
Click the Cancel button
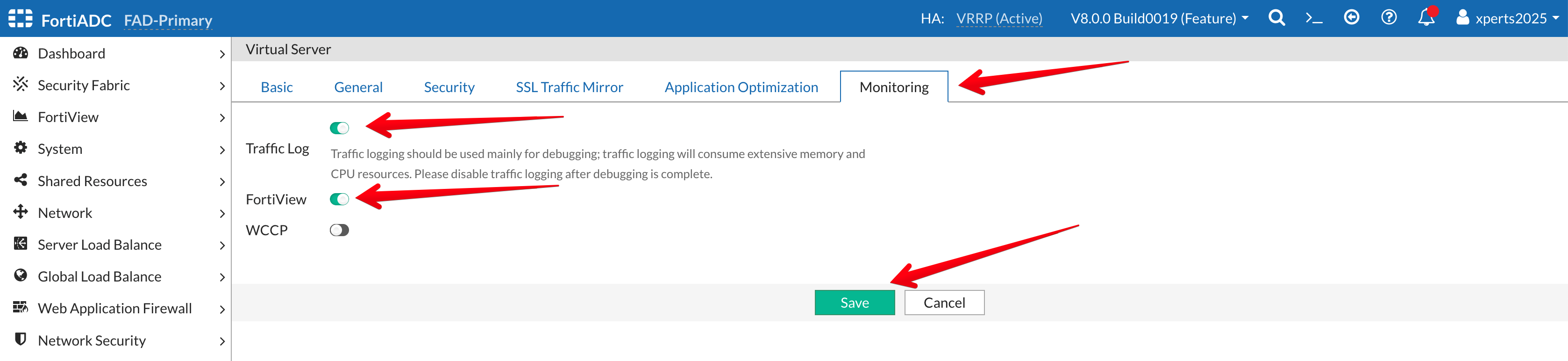tap(943, 303)
